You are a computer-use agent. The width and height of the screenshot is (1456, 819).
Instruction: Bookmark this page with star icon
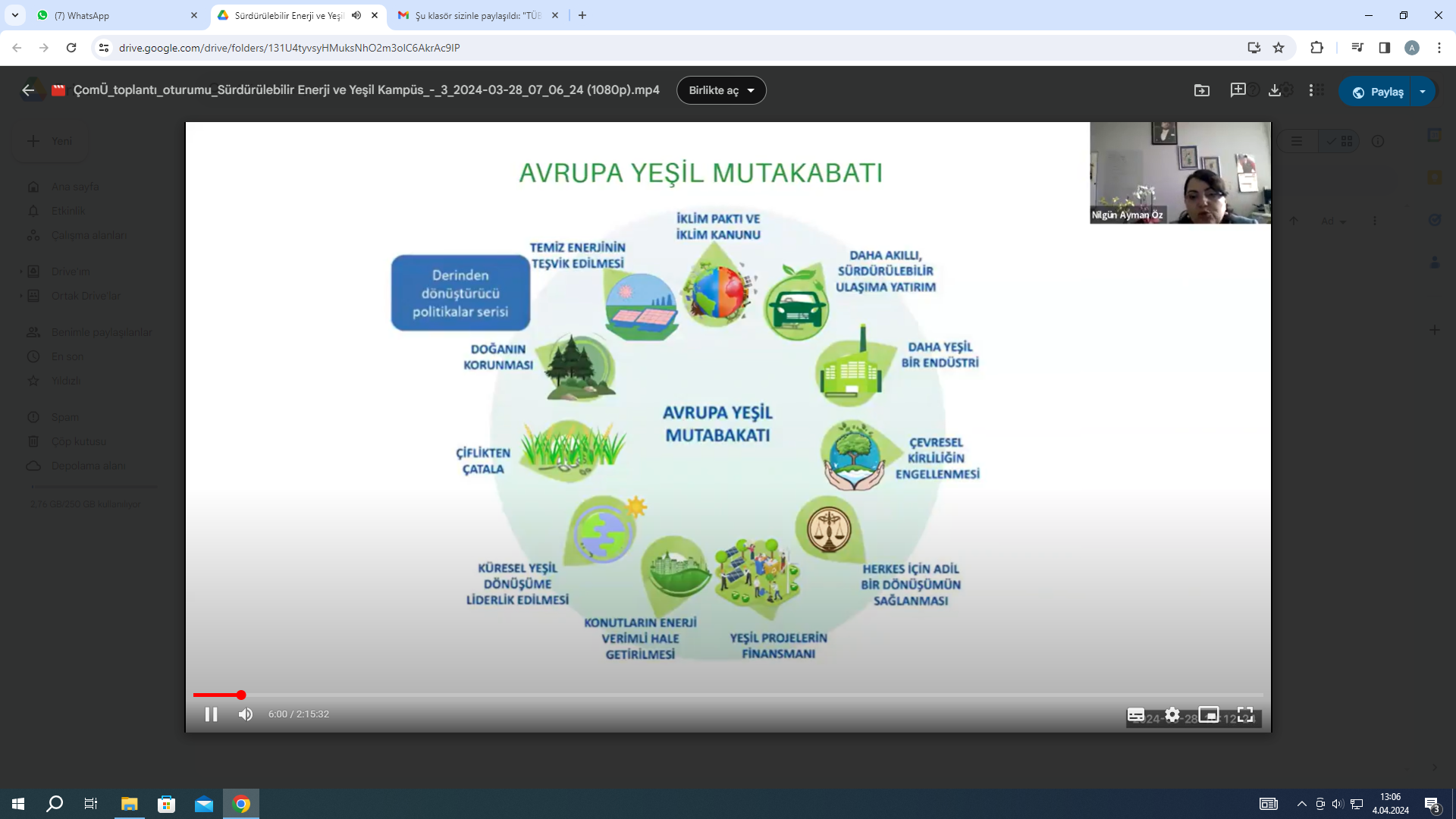[x=1279, y=48]
